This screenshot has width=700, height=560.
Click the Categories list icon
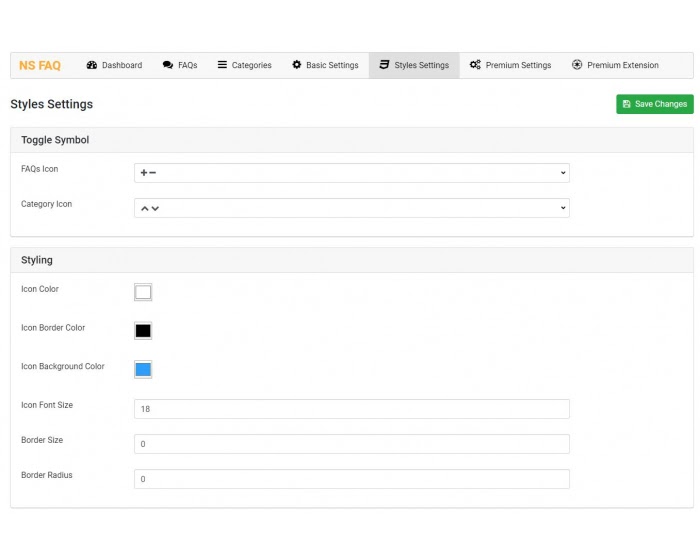coord(222,66)
